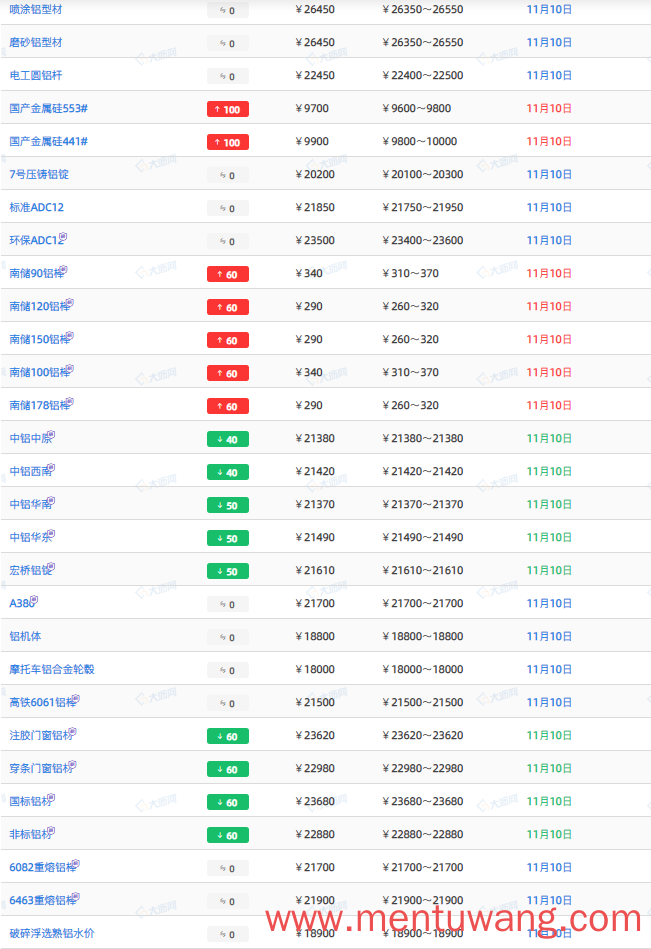Open the 电工圆铝杆 product link

[x=36, y=76]
